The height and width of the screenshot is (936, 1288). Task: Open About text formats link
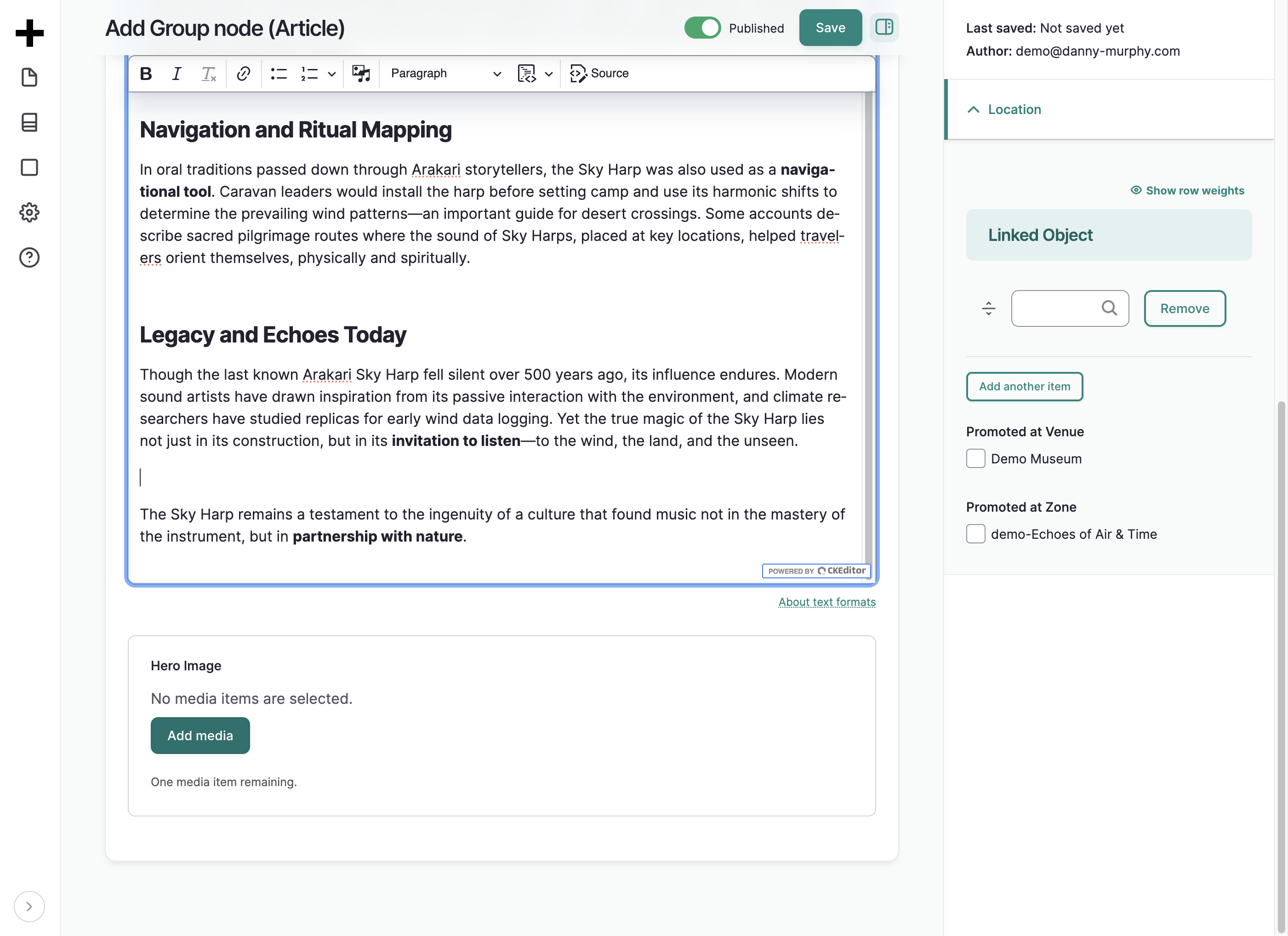point(827,602)
